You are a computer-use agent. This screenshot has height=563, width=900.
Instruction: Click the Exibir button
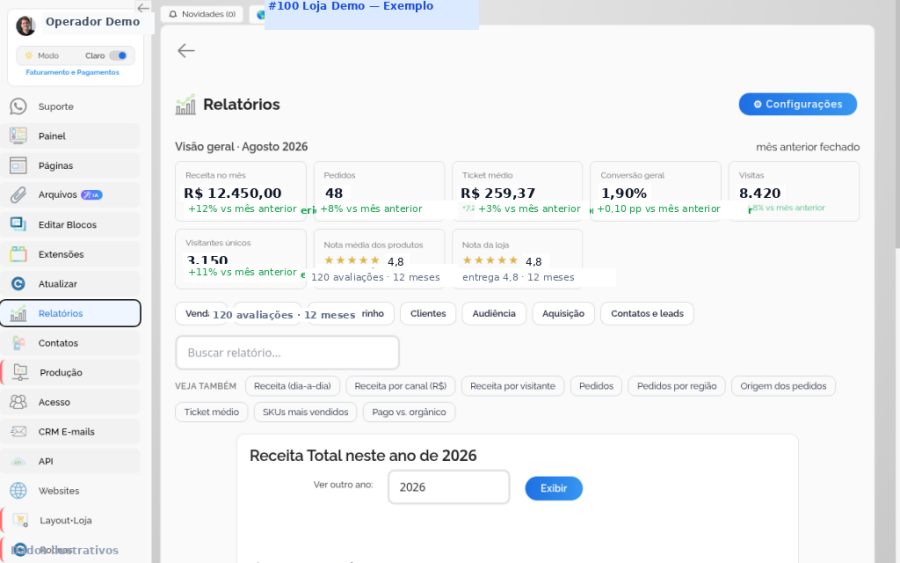pyautogui.click(x=553, y=488)
